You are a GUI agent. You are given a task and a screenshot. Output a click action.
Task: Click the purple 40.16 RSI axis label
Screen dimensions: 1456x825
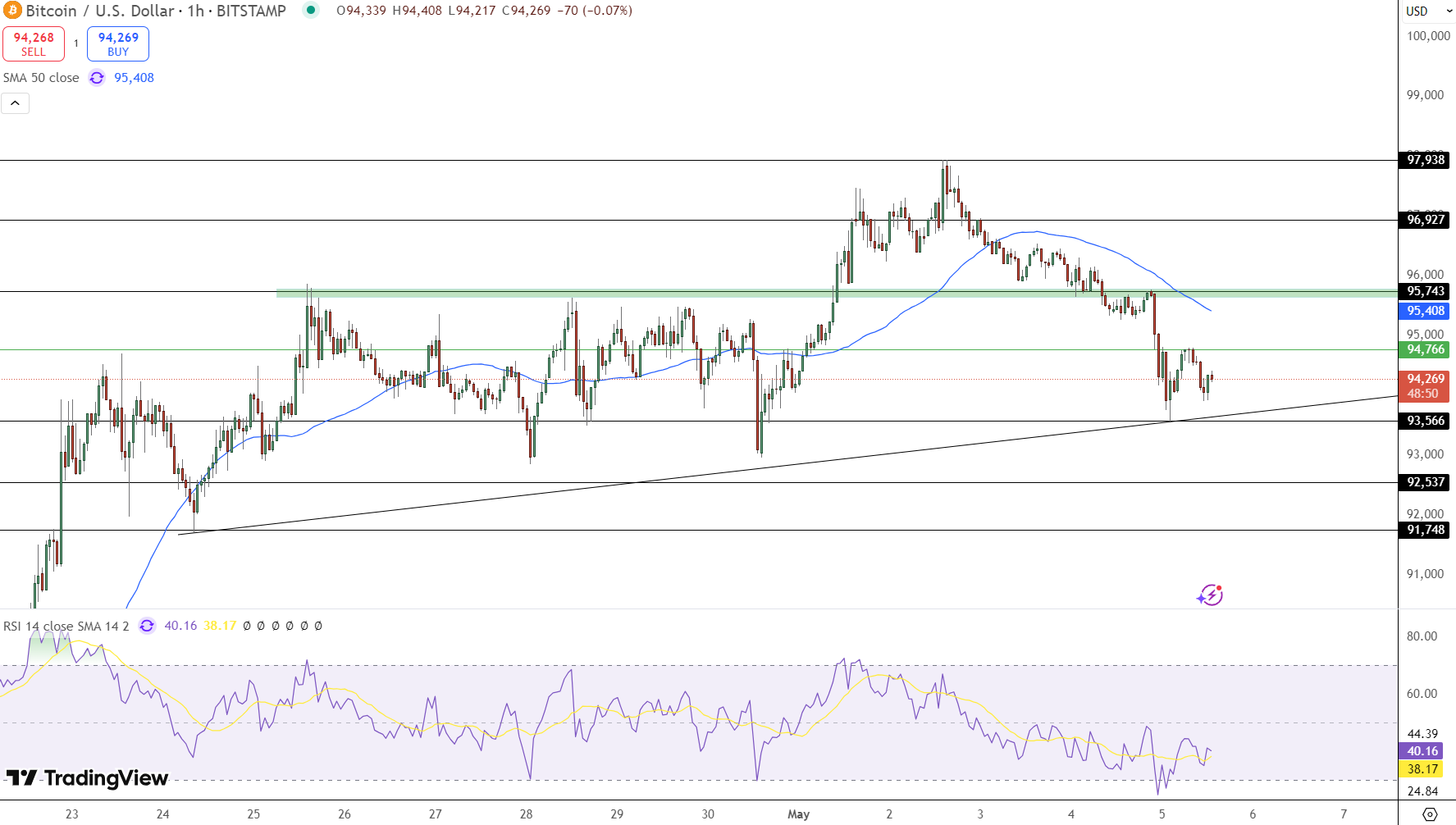[1422, 751]
